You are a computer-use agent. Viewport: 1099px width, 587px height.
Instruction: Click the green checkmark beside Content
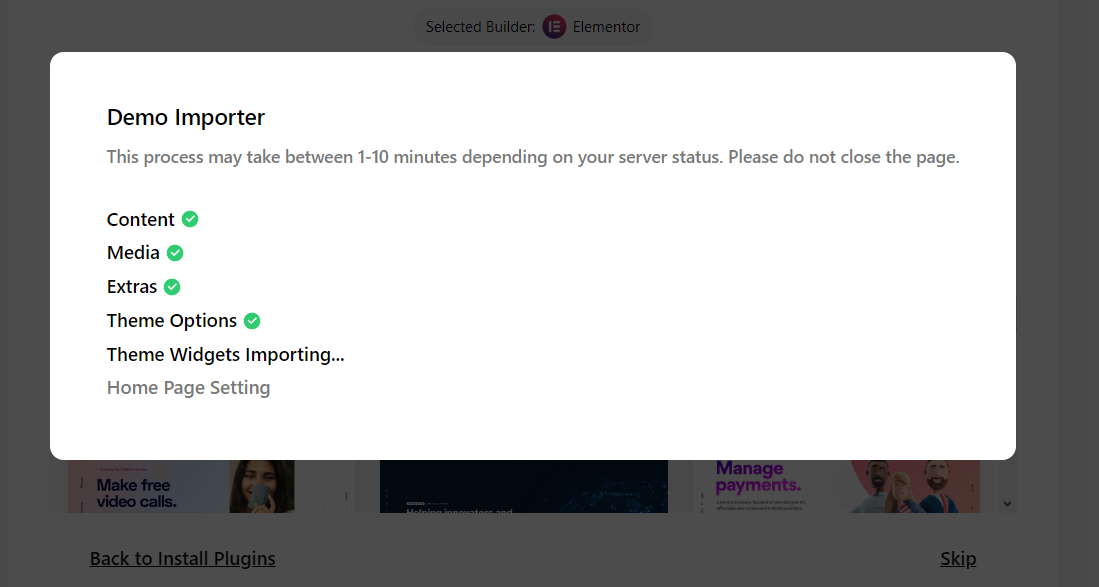[x=190, y=219]
